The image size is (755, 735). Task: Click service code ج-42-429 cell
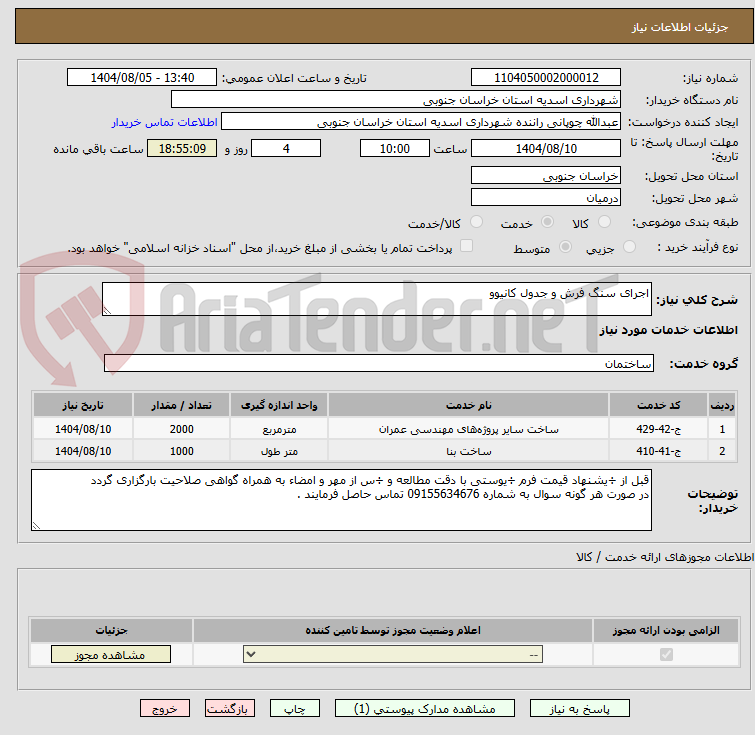[658, 429]
